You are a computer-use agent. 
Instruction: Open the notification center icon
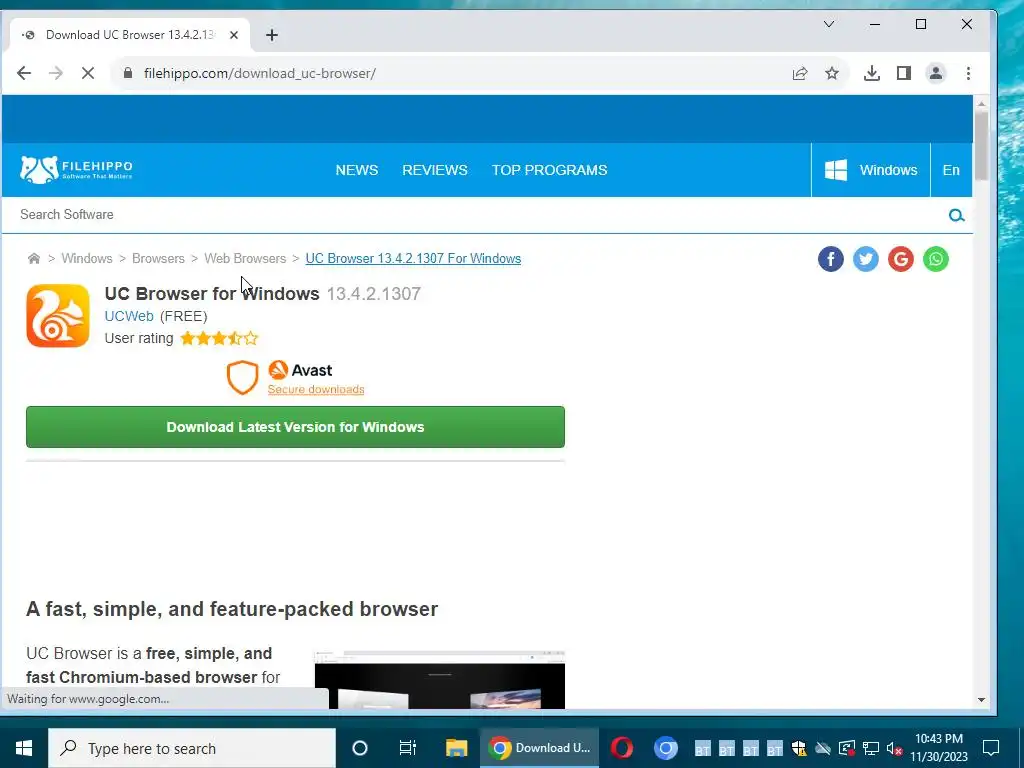[x=991, y=748]
